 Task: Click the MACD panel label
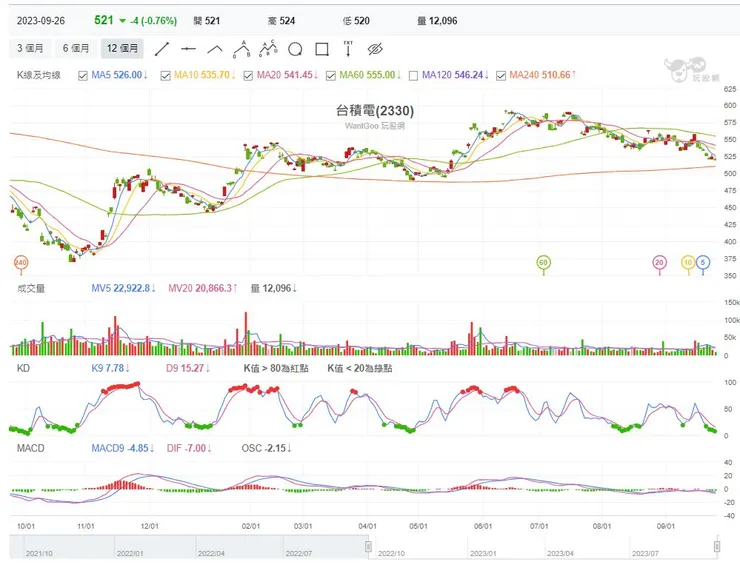tap(31, 448)
